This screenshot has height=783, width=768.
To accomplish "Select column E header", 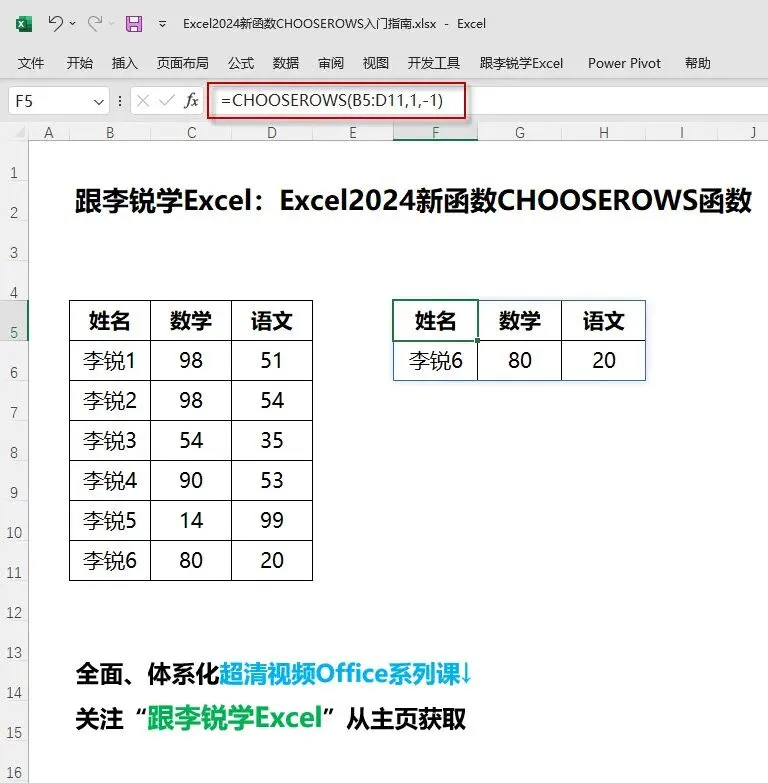I will (x=353, y=132).
